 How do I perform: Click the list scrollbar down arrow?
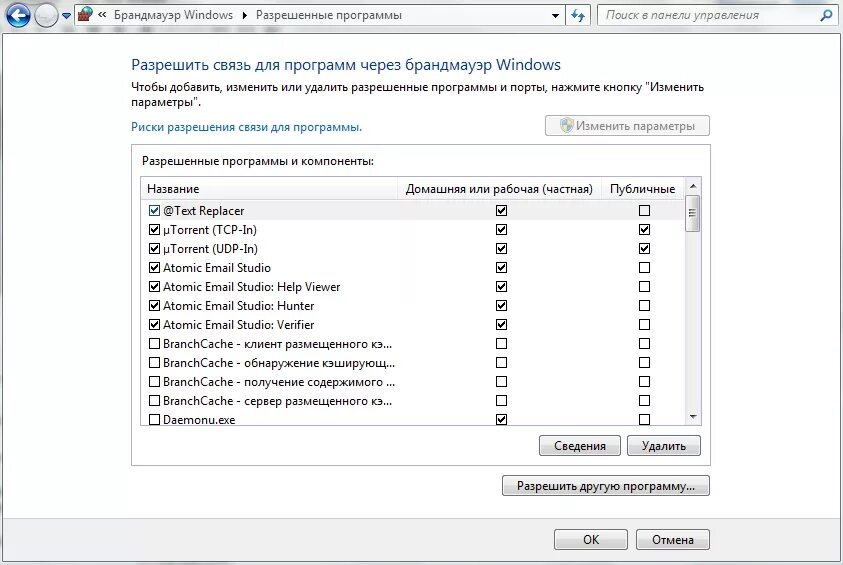click(693, 417)
